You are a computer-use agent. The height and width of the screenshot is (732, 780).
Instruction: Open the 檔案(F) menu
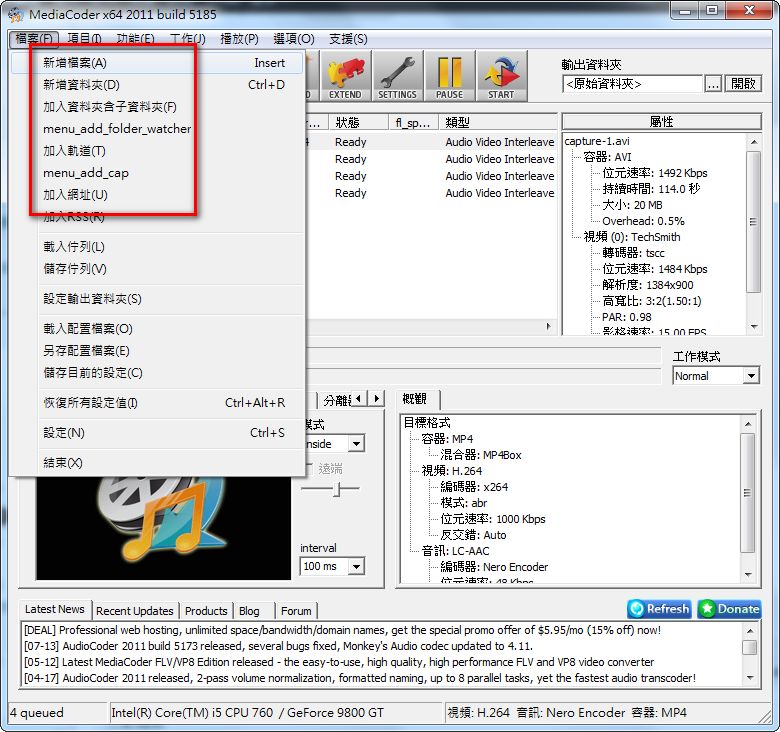[34, 38]
